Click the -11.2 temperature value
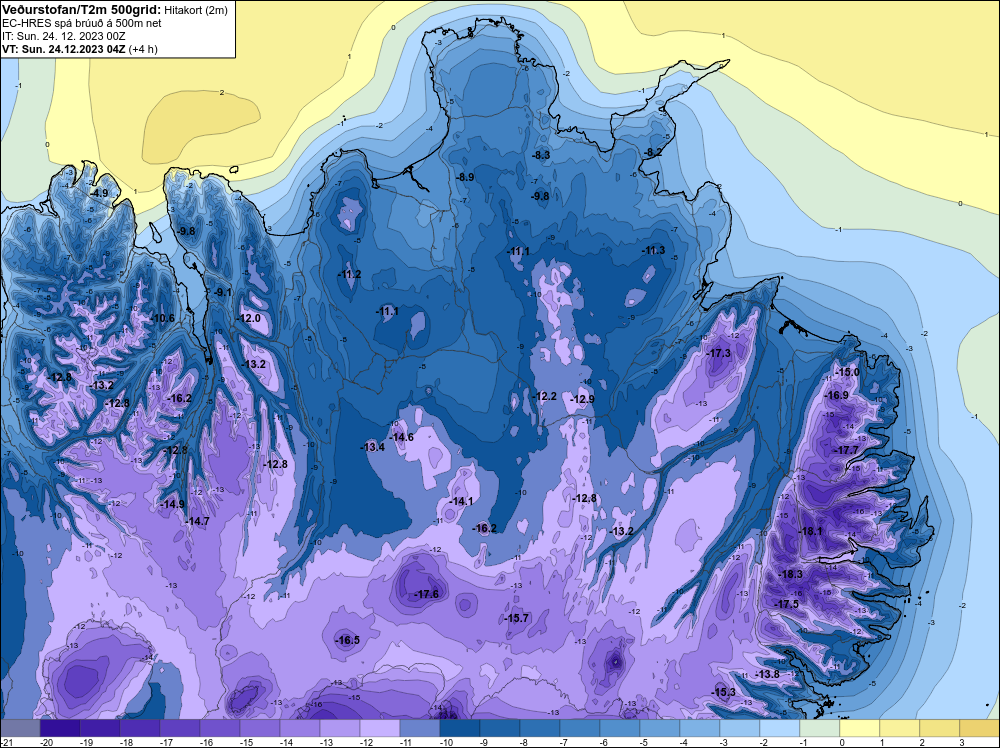Image resolution: width=1000 pixels, height=748 pixels. click(349, 274)
